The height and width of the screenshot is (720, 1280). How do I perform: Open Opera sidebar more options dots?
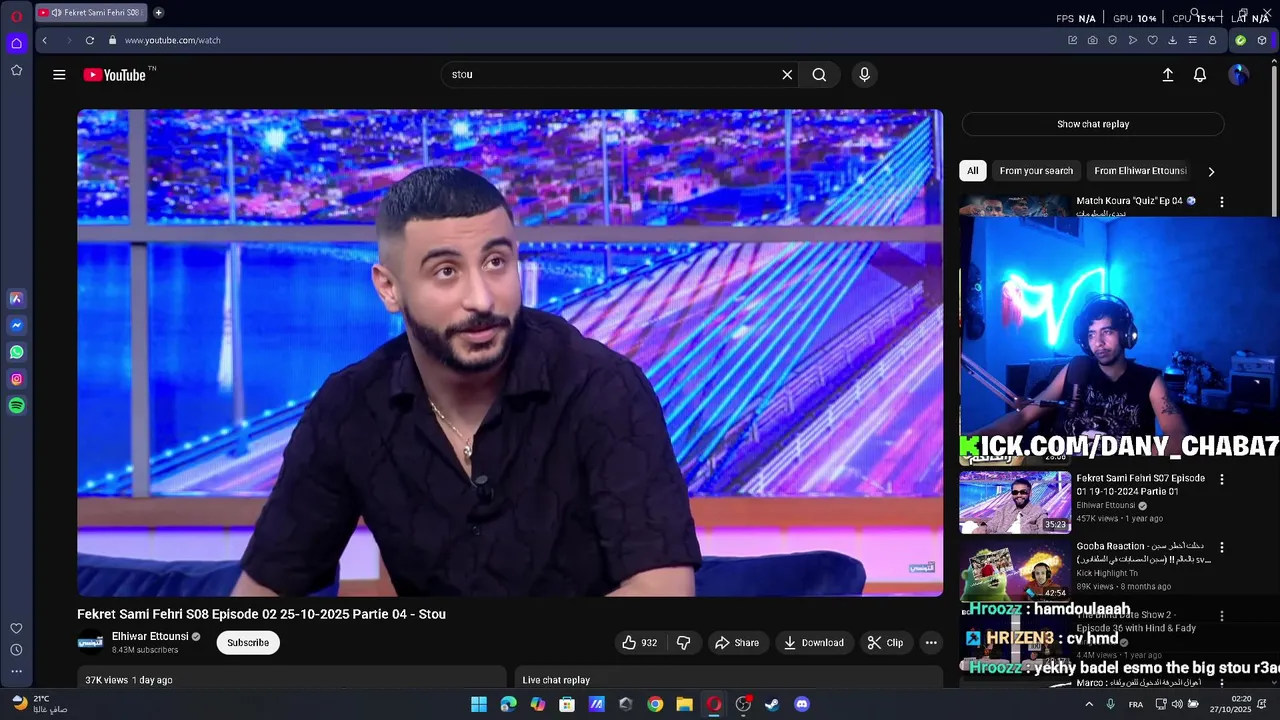point(16,671)
